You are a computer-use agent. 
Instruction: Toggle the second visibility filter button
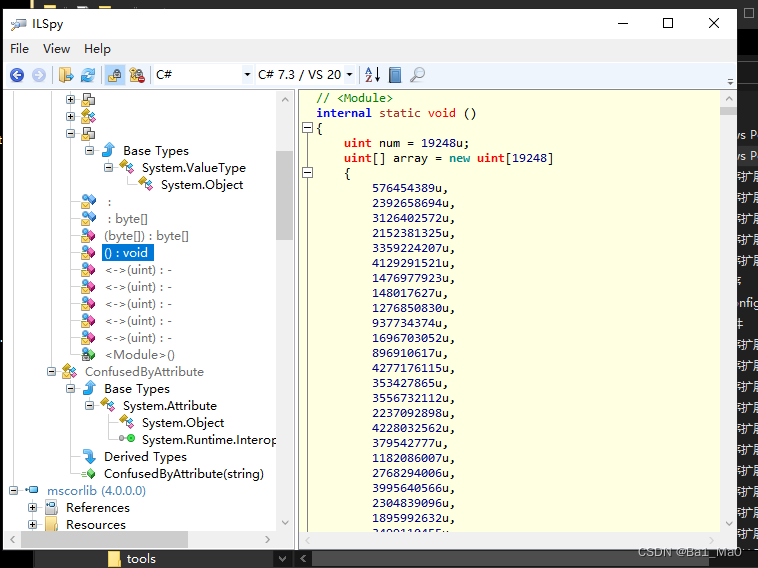click(x=137, y=75)
